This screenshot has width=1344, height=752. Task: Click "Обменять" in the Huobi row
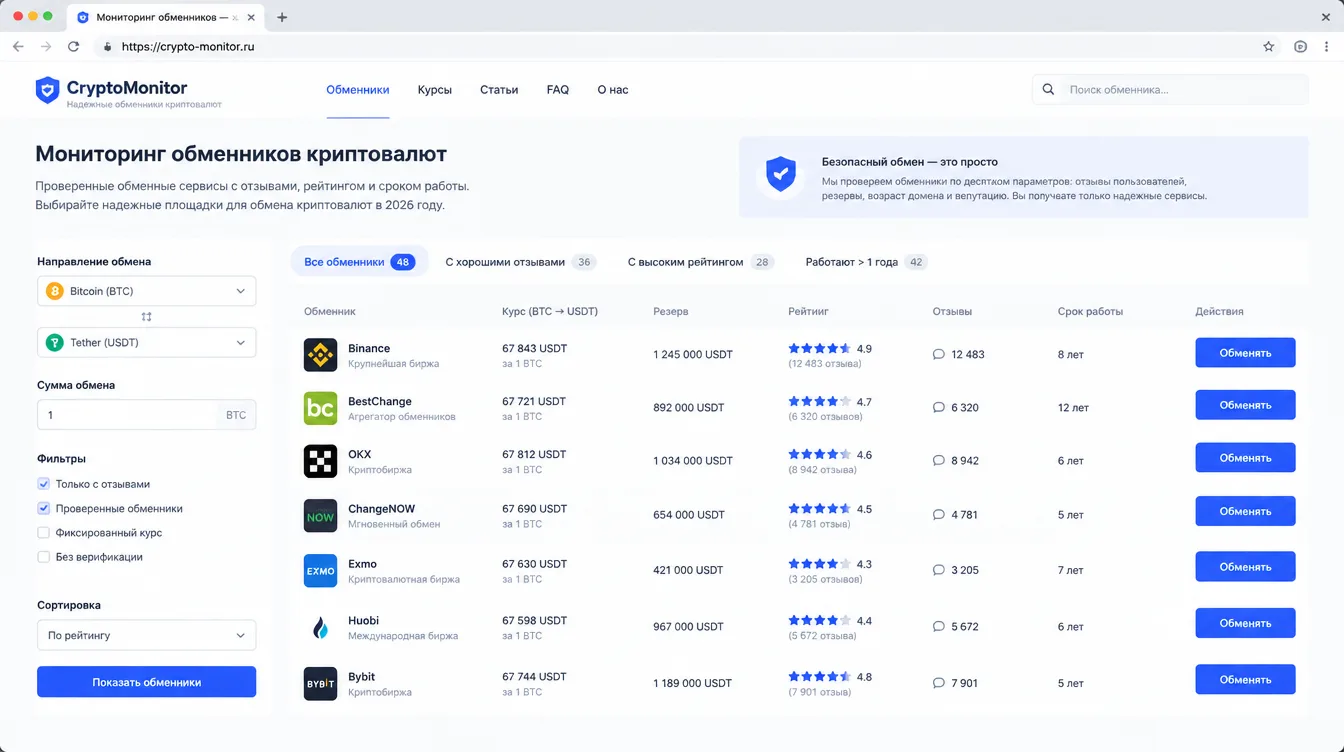tap(1245, 623)
